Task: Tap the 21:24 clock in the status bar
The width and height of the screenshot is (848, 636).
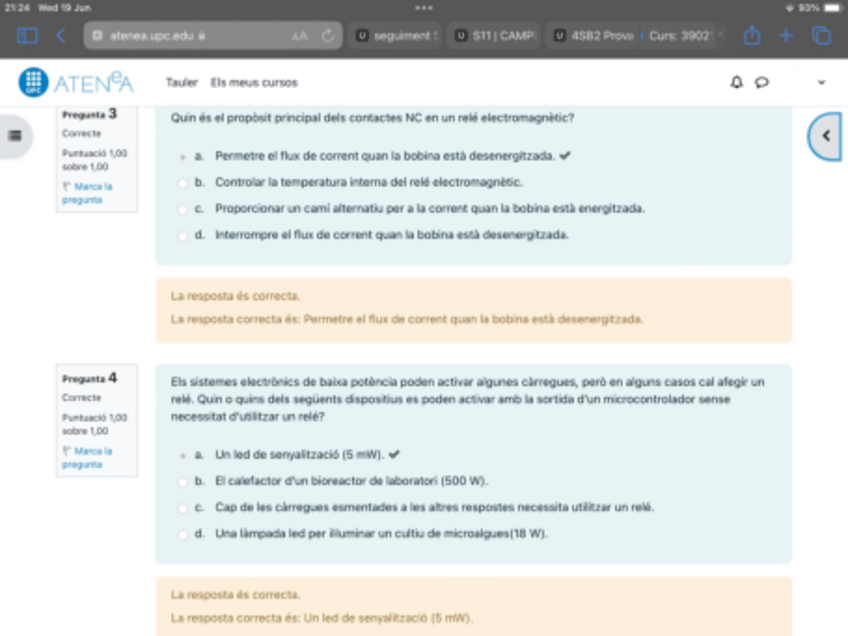Action: [17, 8]
